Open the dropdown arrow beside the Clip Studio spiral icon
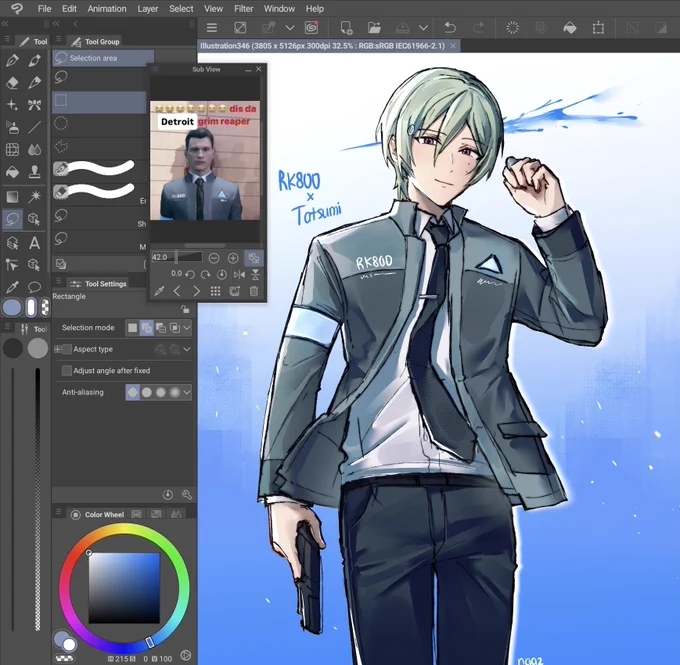 click(290, 28)
